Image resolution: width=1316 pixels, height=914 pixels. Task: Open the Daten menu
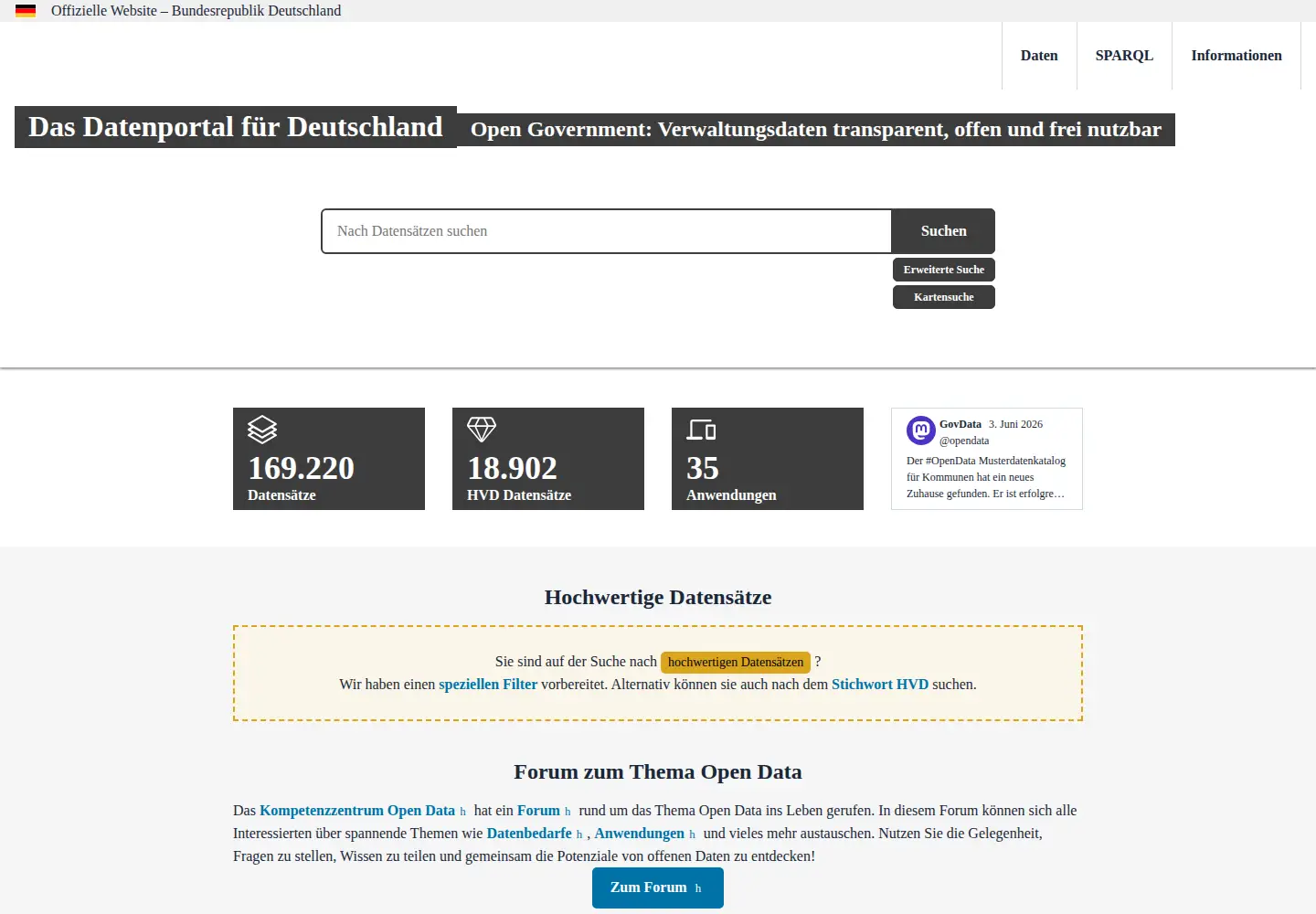coord(1039,56)
